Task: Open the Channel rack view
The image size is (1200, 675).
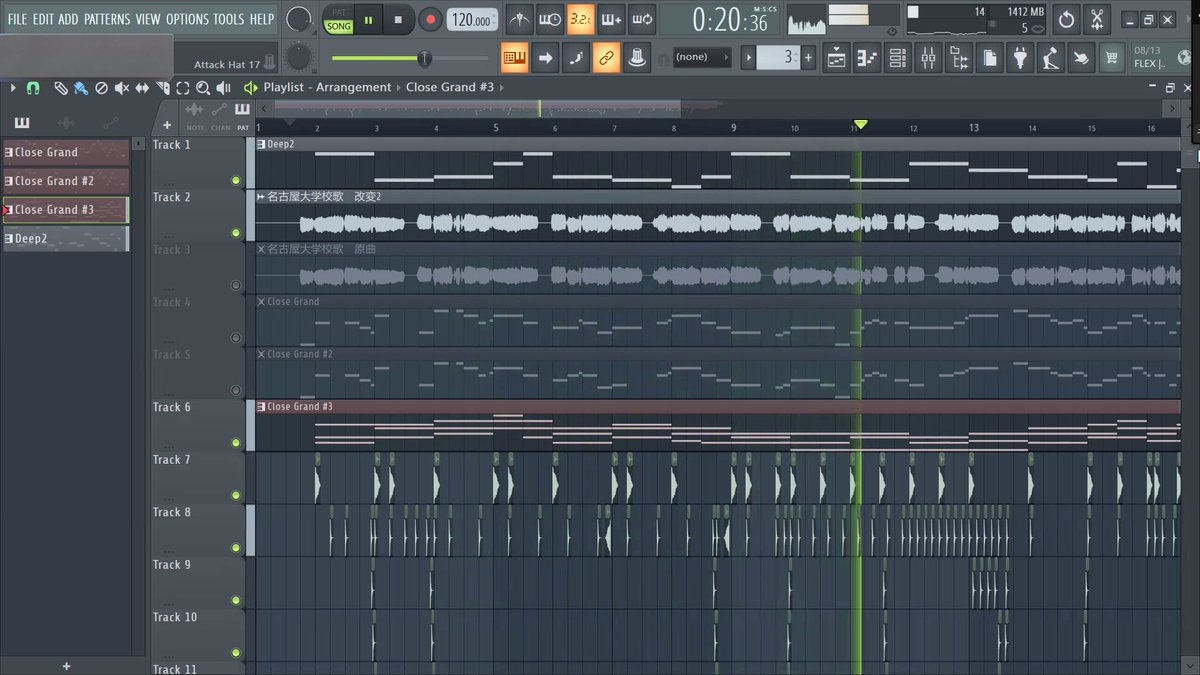Action: pos(898,58)
